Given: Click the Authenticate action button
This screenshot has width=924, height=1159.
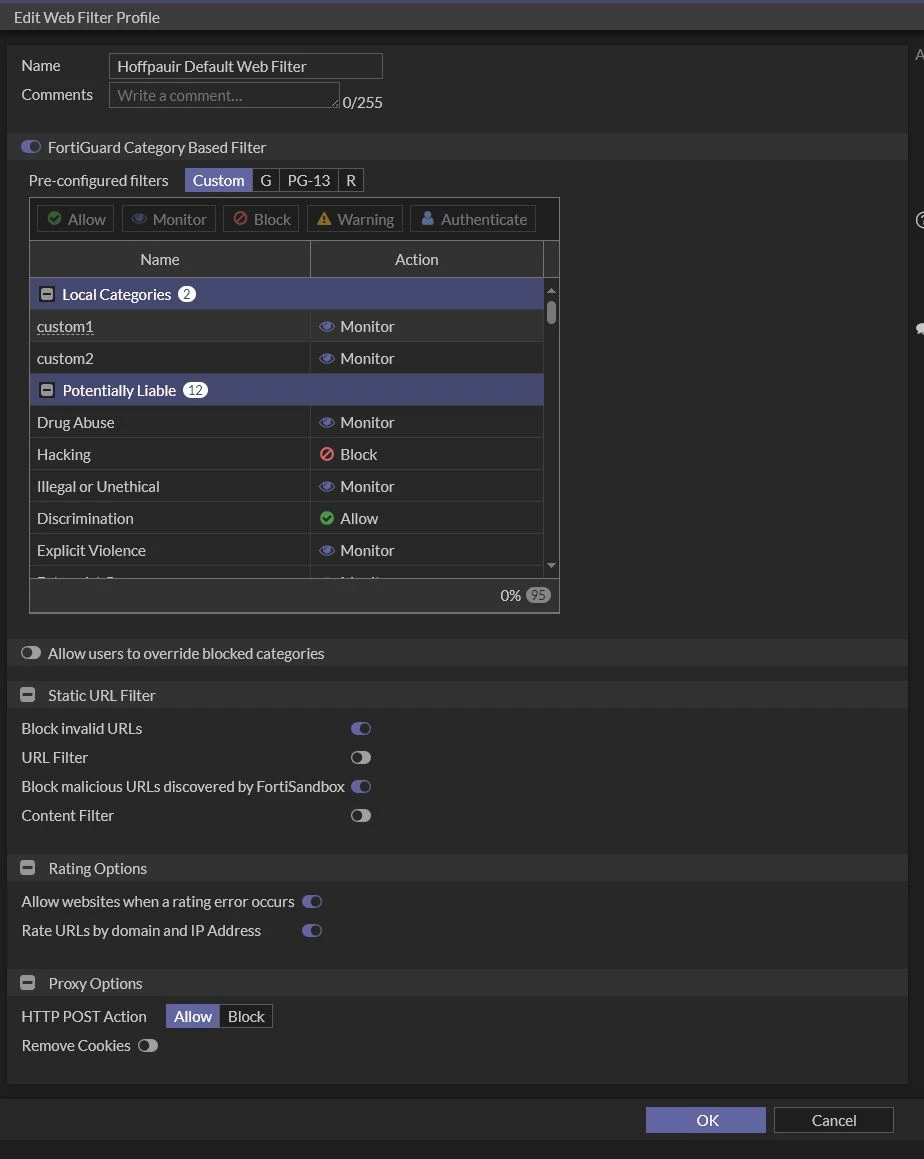Looking at the screenshot, I should point(473,220).
